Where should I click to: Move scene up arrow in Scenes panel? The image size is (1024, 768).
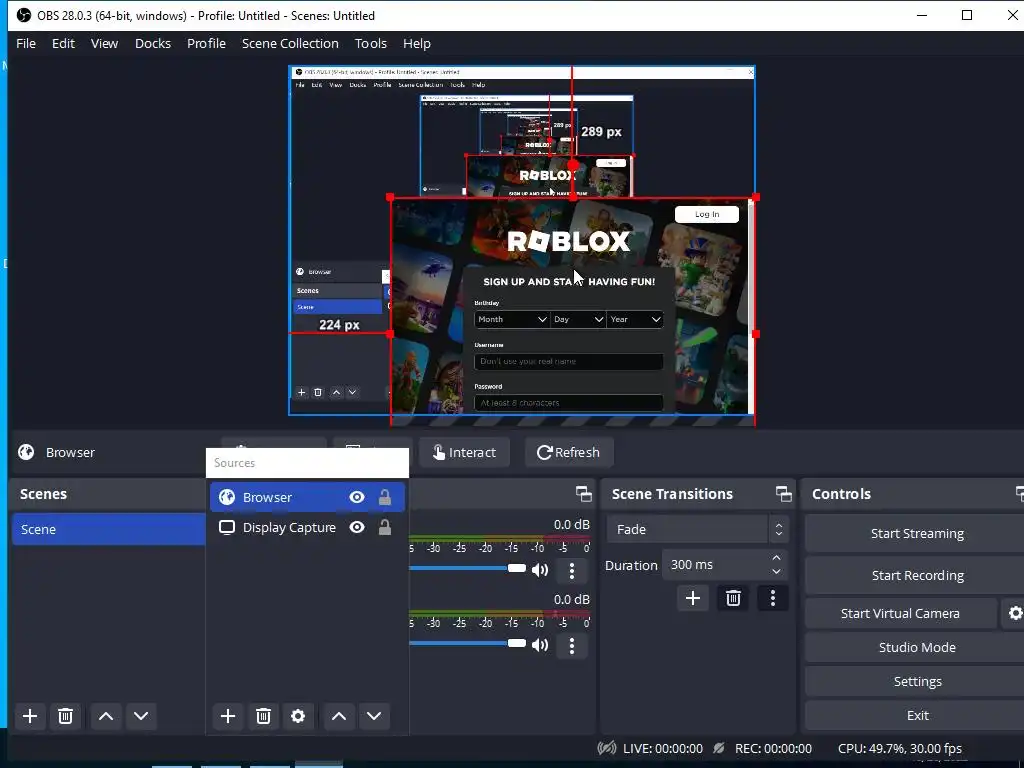[x=106, y=716]
